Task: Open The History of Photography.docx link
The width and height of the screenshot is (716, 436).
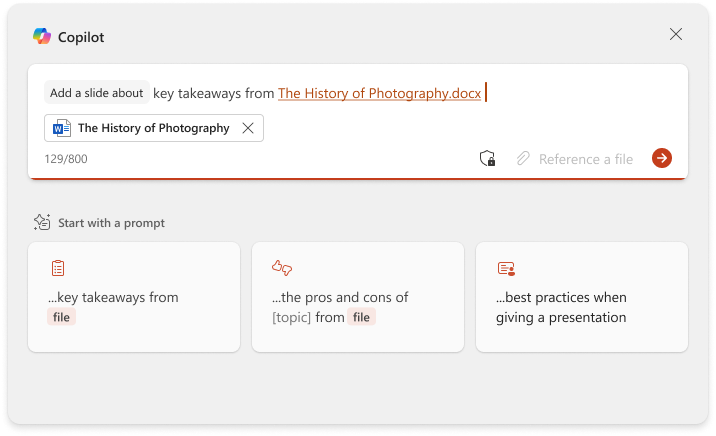Action: [380, 93]
